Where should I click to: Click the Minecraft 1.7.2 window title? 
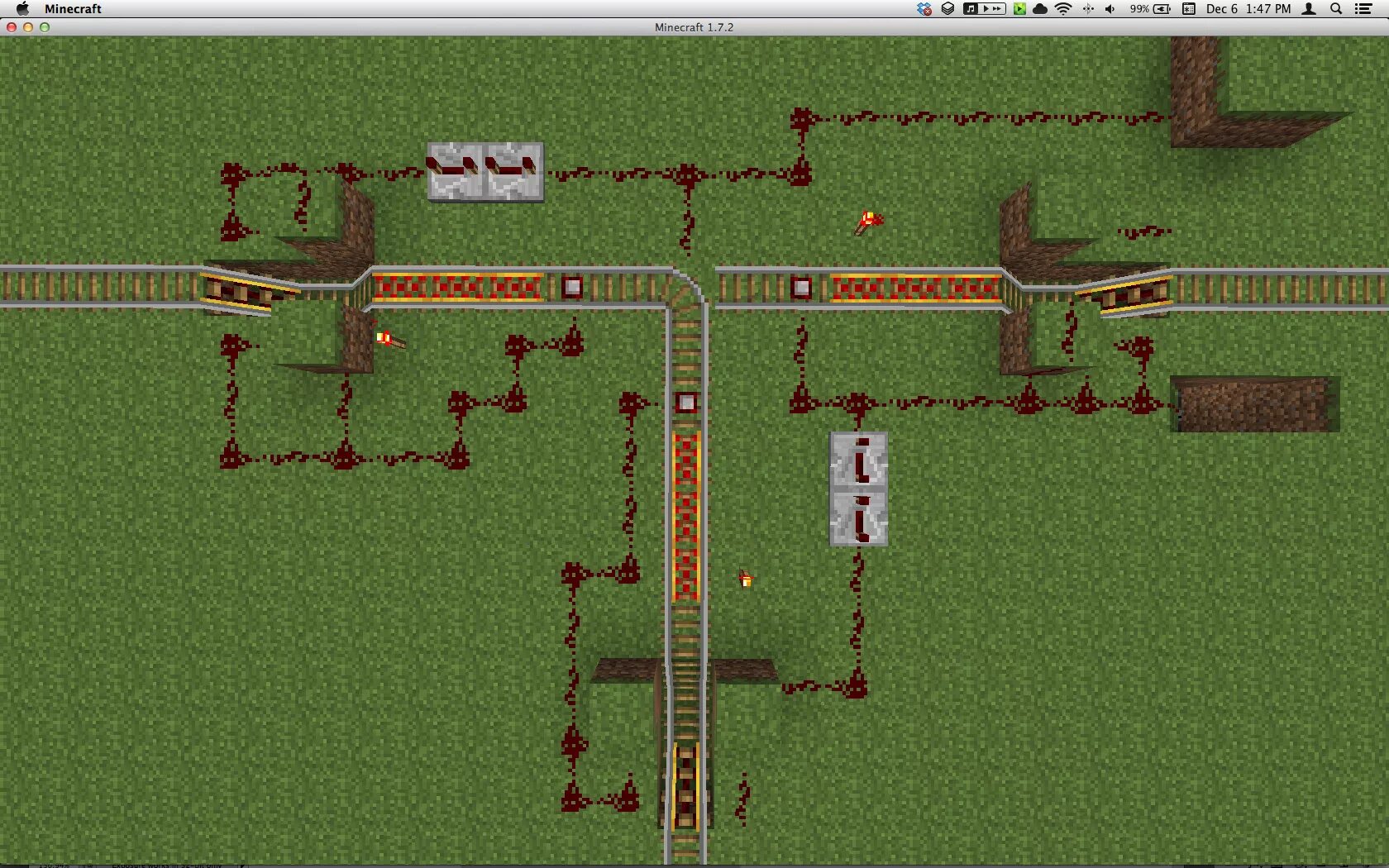694,26
